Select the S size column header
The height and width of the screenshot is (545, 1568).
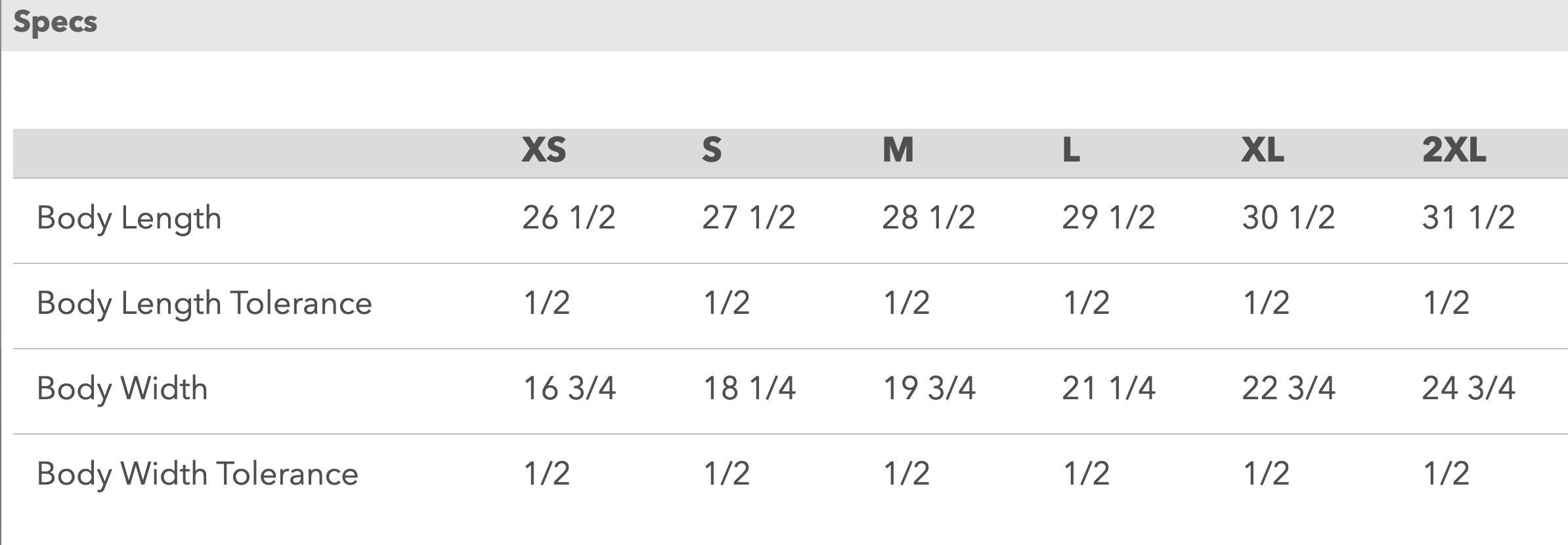point(712,150)
